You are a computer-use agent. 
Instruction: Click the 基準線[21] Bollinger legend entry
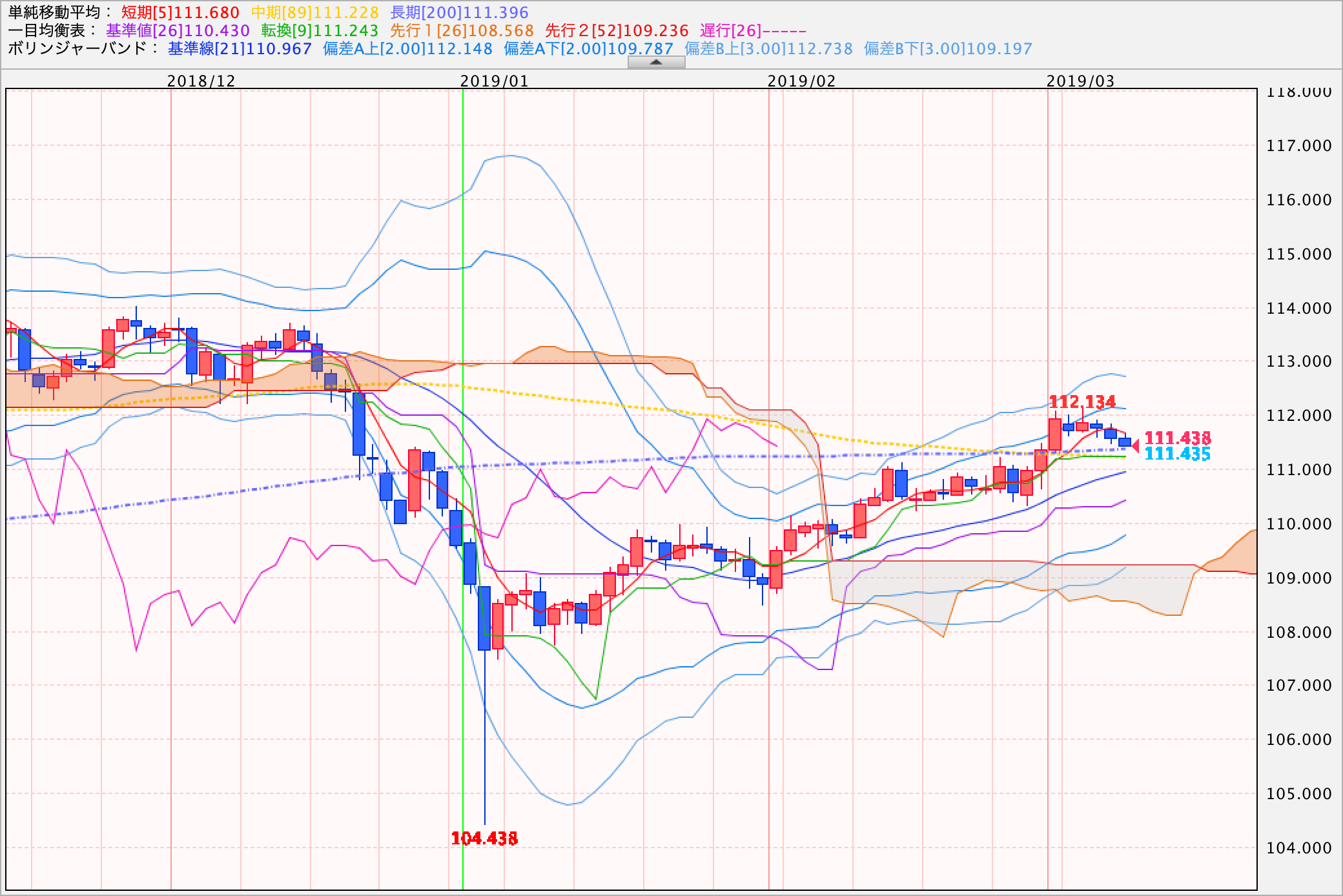point(240,48)
